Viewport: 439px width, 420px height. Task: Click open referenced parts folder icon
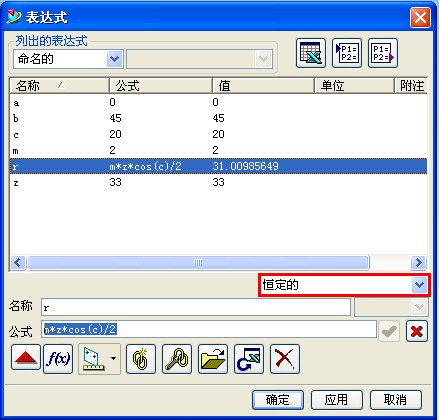[213, 359]
